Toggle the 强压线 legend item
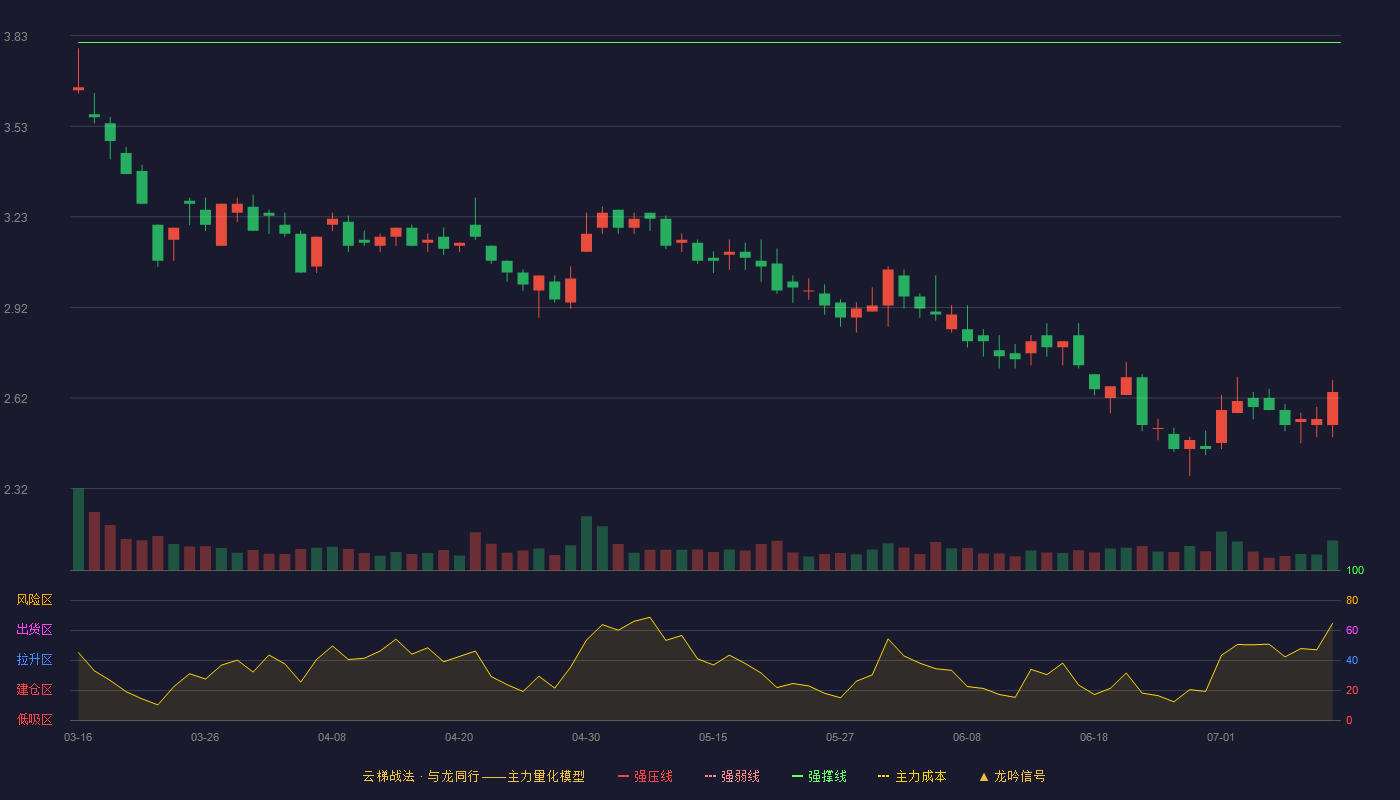 click(645, 776)
